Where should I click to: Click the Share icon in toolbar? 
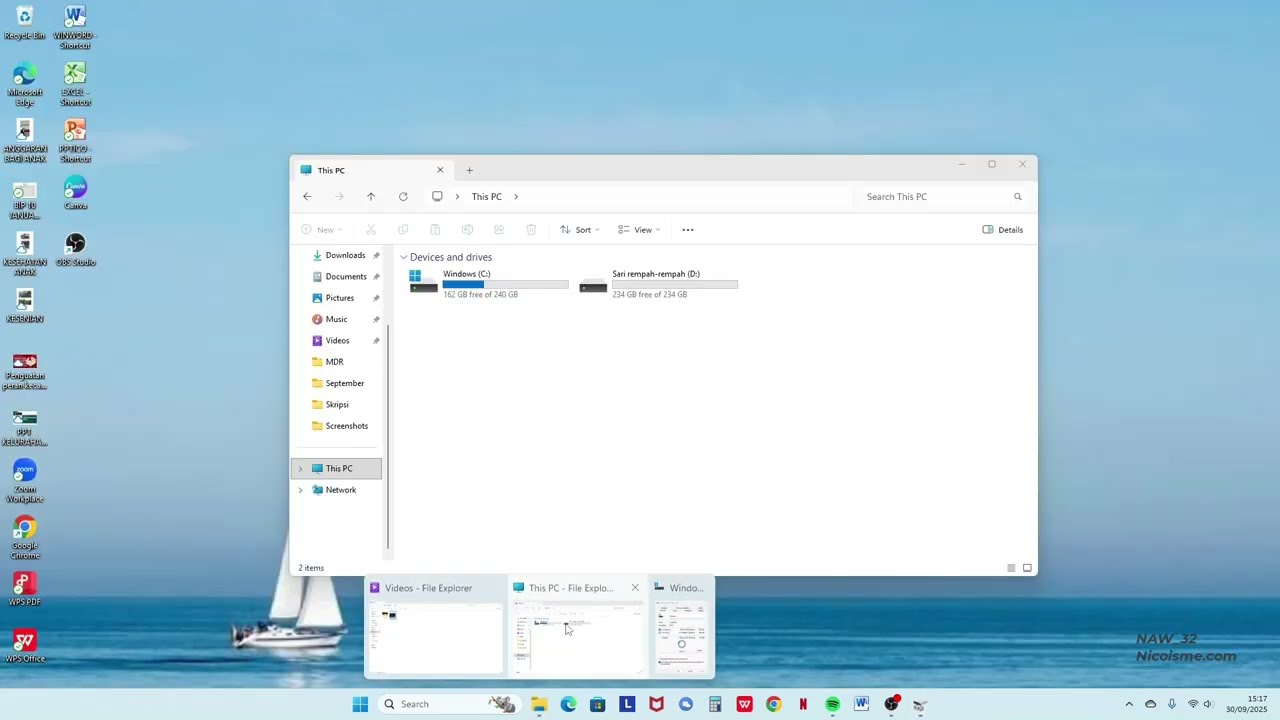[499, 230]
